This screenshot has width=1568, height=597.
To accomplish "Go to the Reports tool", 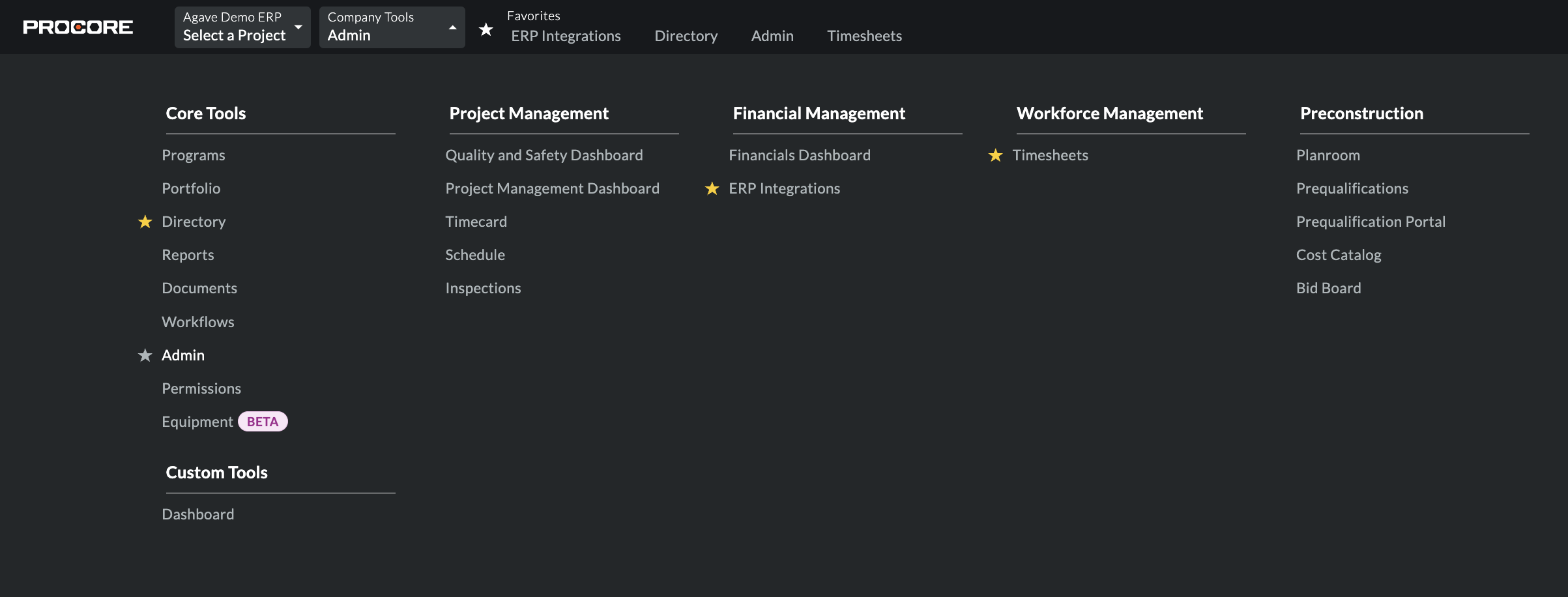I will (x=188, y=255).
